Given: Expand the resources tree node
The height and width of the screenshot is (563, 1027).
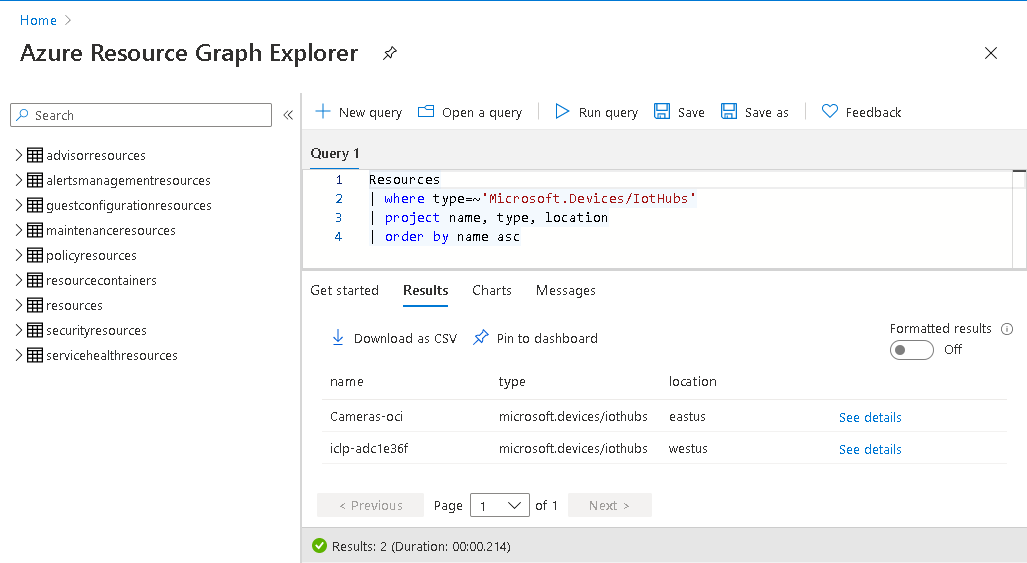Looking at the screenshot, I should click(x=19, y=305).
